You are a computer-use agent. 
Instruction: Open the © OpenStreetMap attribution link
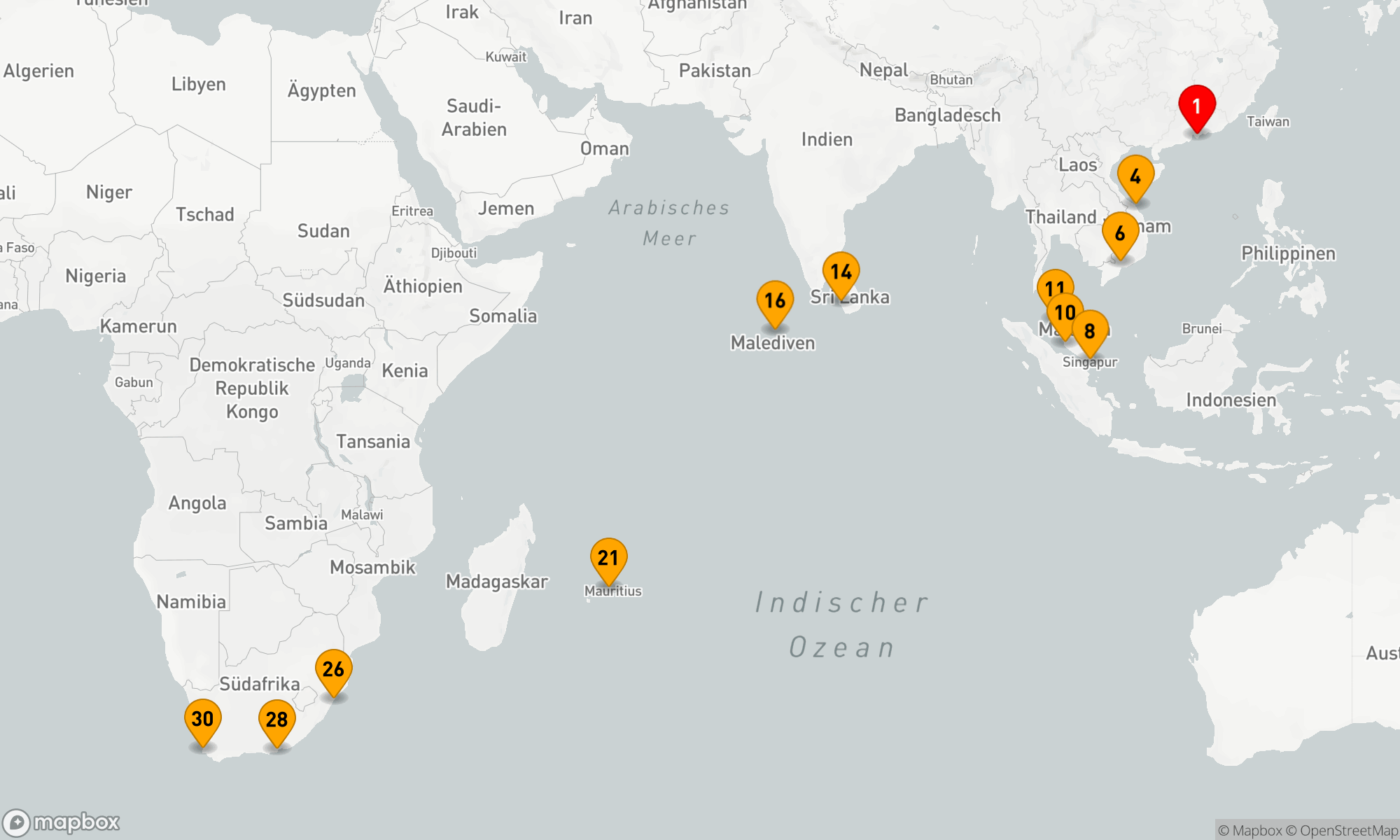(x=1341, y=831)
